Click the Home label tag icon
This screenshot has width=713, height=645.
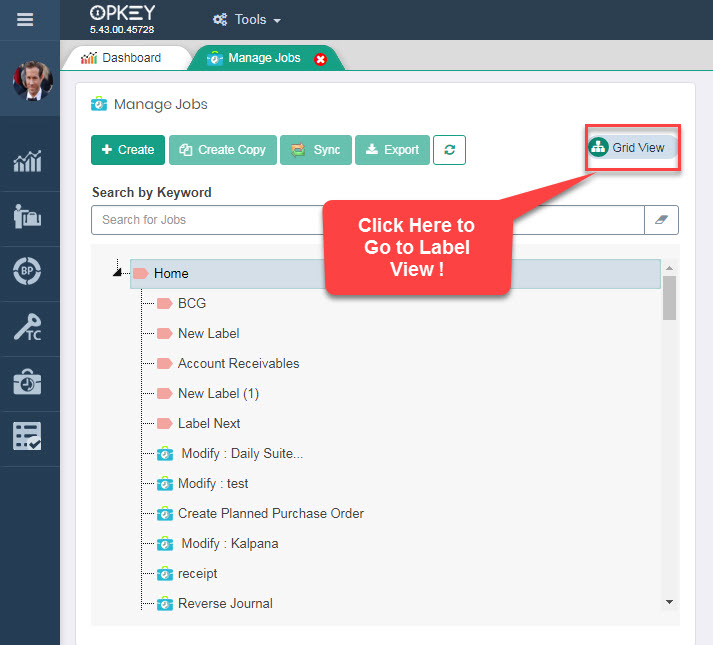click(x=141, y=273)
